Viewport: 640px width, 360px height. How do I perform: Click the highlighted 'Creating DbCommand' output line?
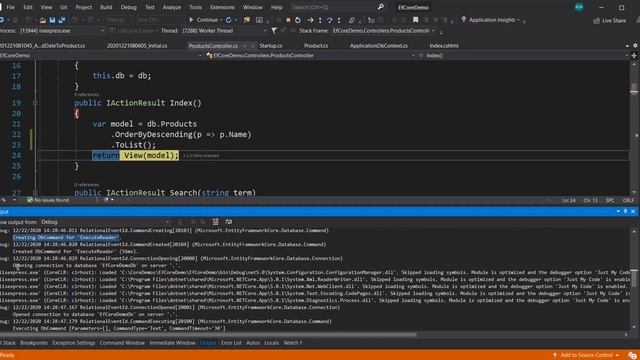pos(65,238)
